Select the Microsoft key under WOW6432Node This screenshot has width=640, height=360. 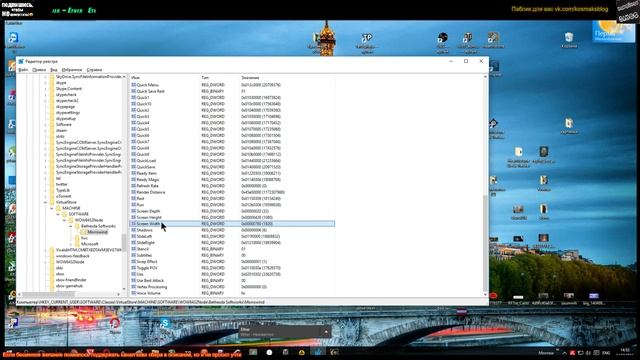(90, 244)
